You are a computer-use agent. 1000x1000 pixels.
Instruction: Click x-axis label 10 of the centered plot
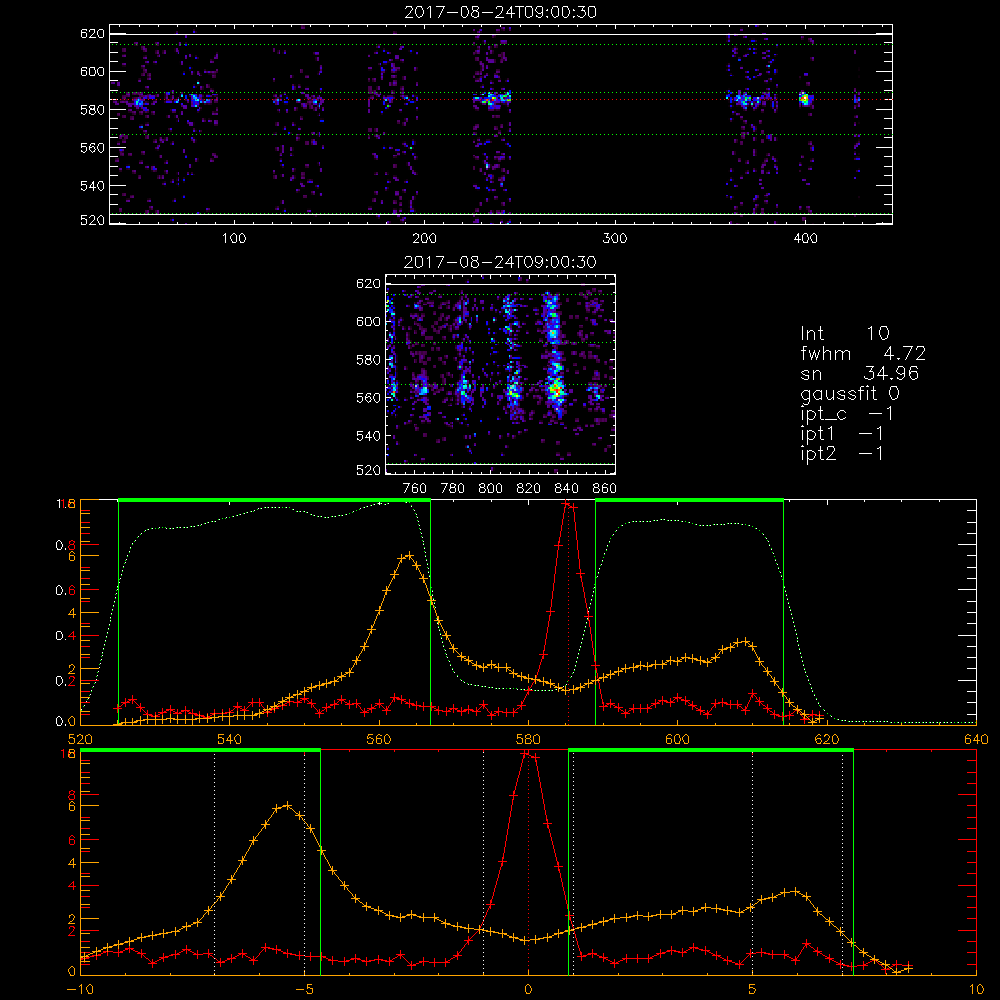pyautogui.click(x=976, y=989)
